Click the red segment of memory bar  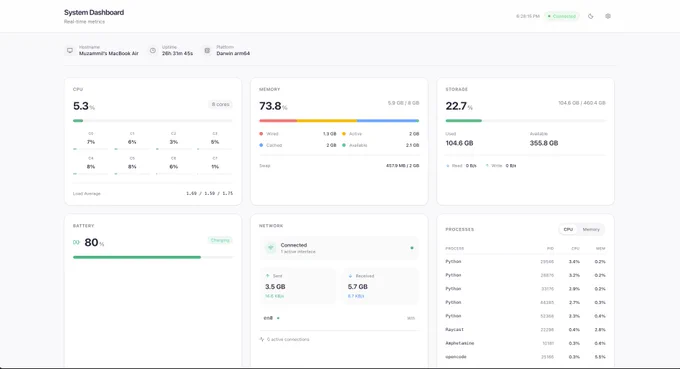point(278,121)
